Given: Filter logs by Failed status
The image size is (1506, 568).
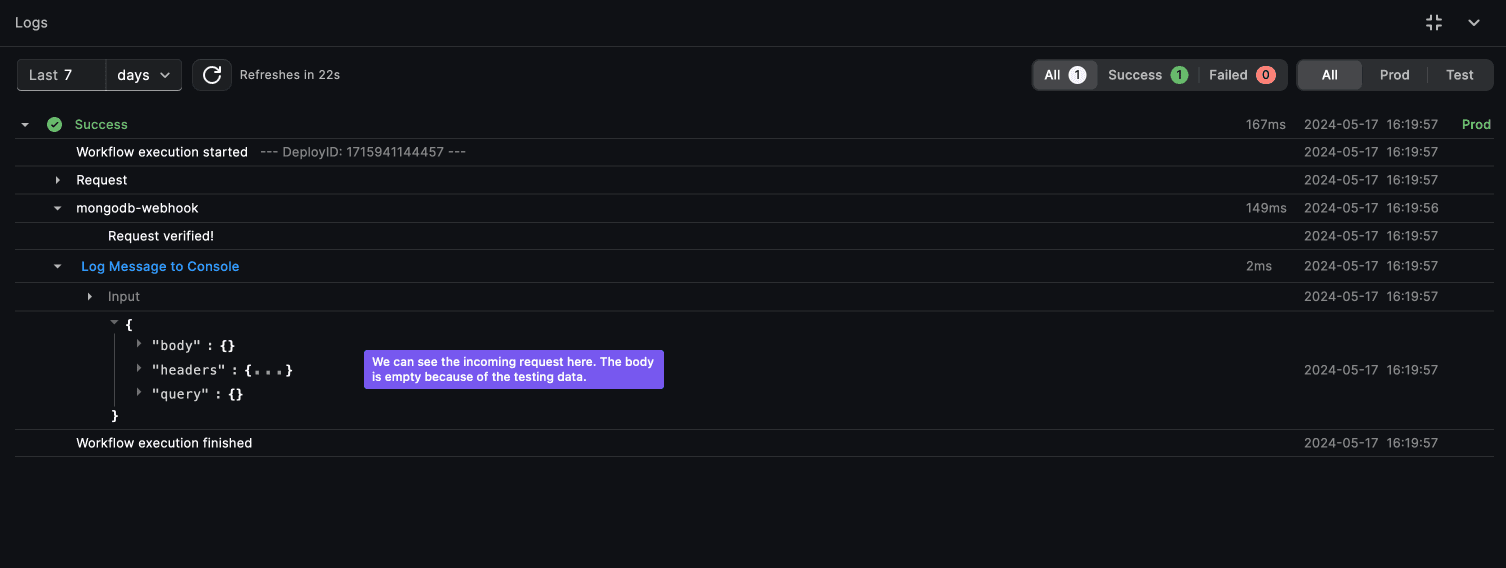Looking at the screenshot, I should (1240, 75).
